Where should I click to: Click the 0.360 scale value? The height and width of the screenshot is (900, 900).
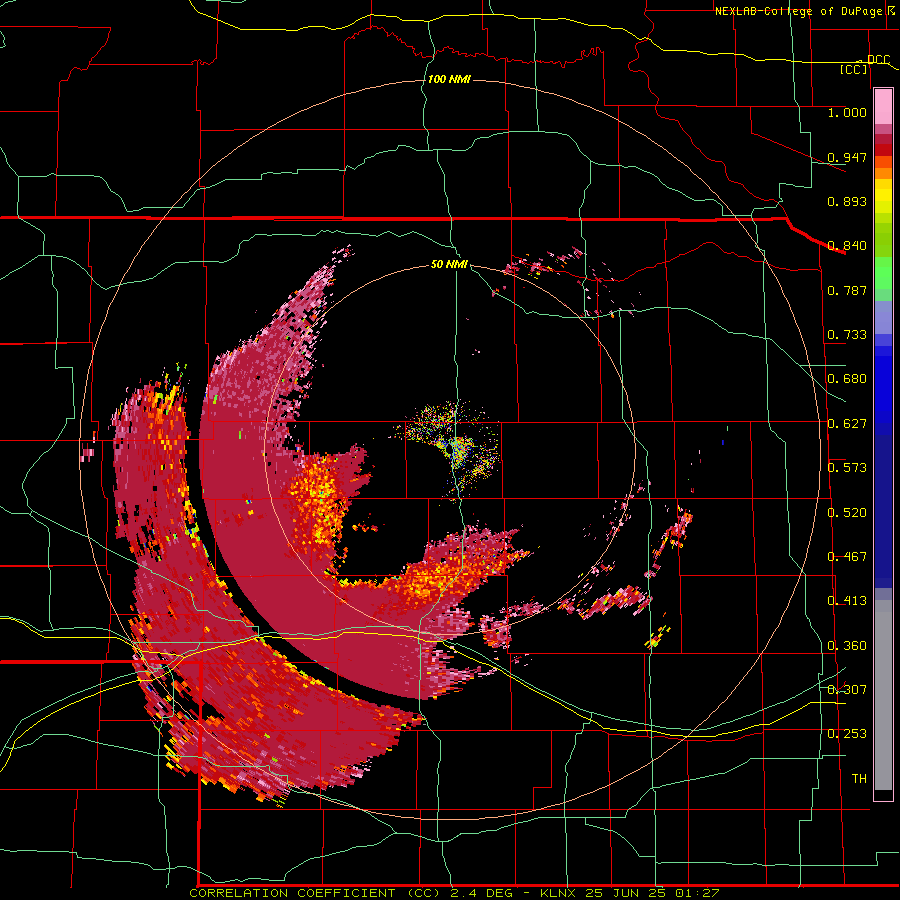pos(847,646)
